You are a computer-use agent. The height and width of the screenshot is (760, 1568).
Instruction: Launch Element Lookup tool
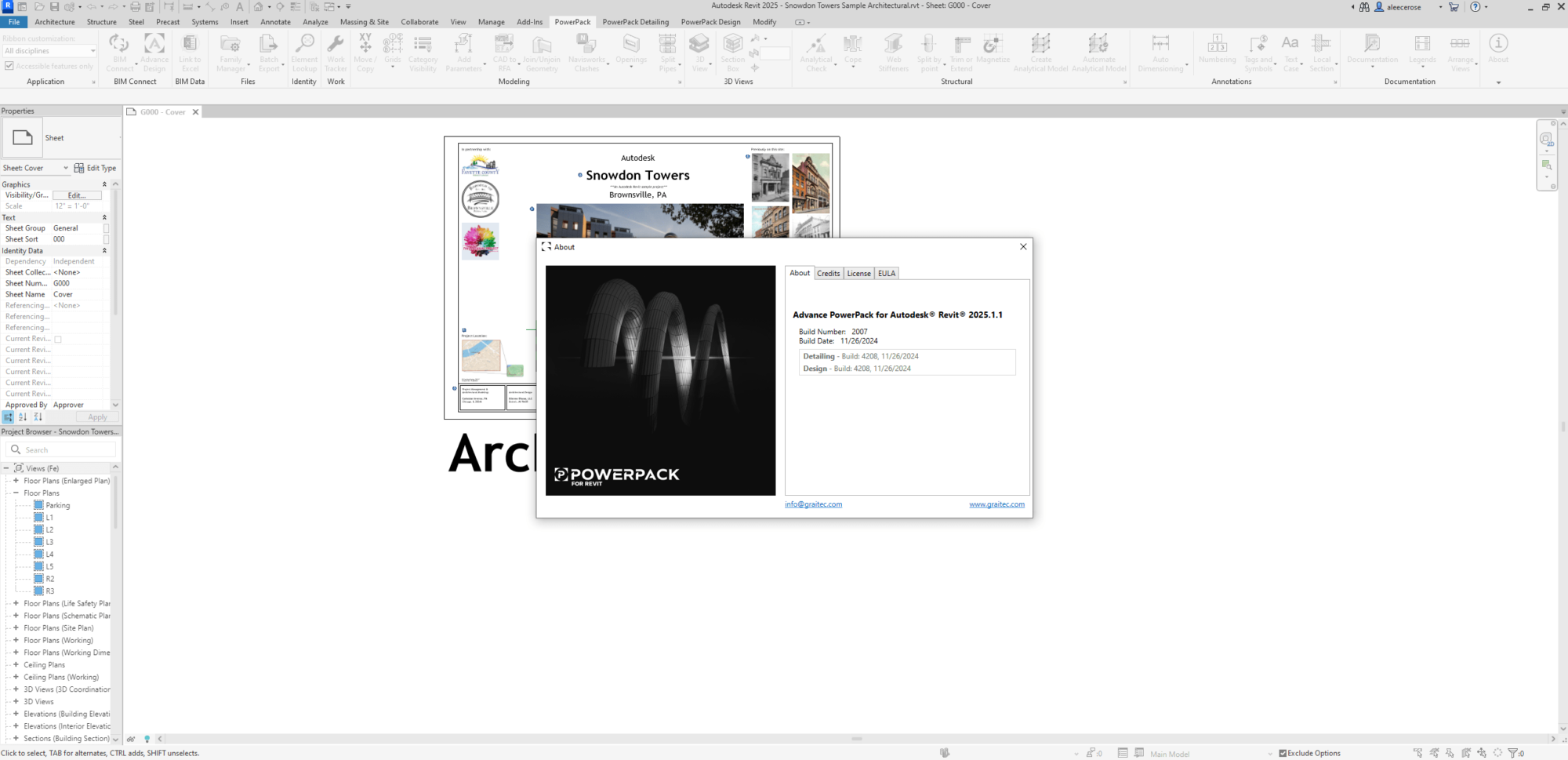tap(304, 53)
